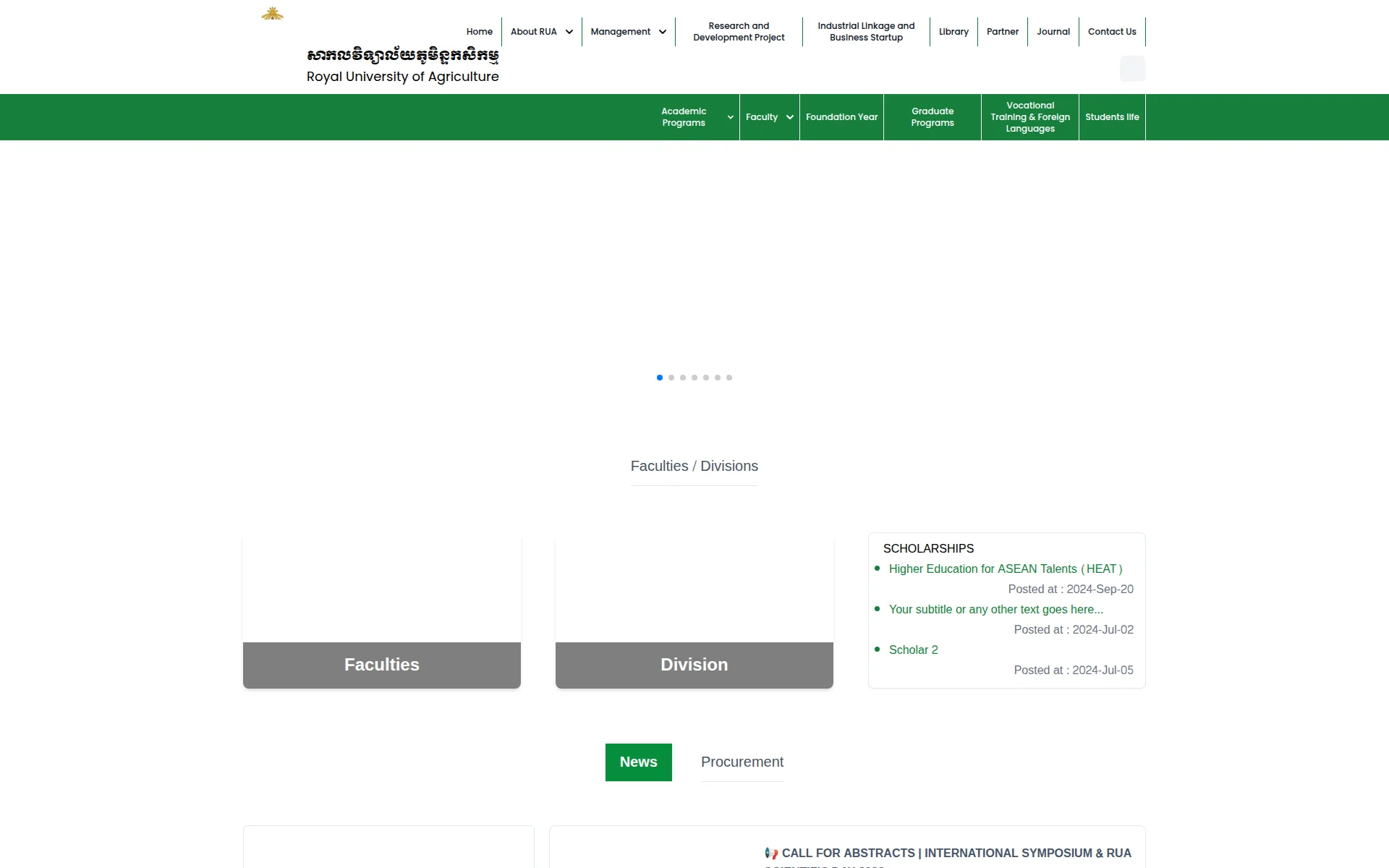This screenshot has width=1389, height=868.
Task: Open the Partner menu link
Action: tap(1002, 32)
